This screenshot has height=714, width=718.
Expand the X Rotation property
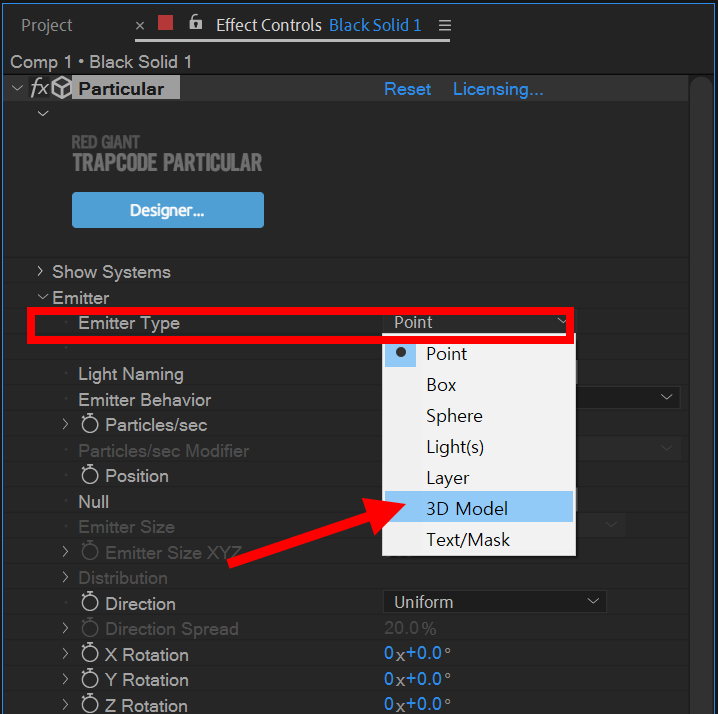(65, 654)
